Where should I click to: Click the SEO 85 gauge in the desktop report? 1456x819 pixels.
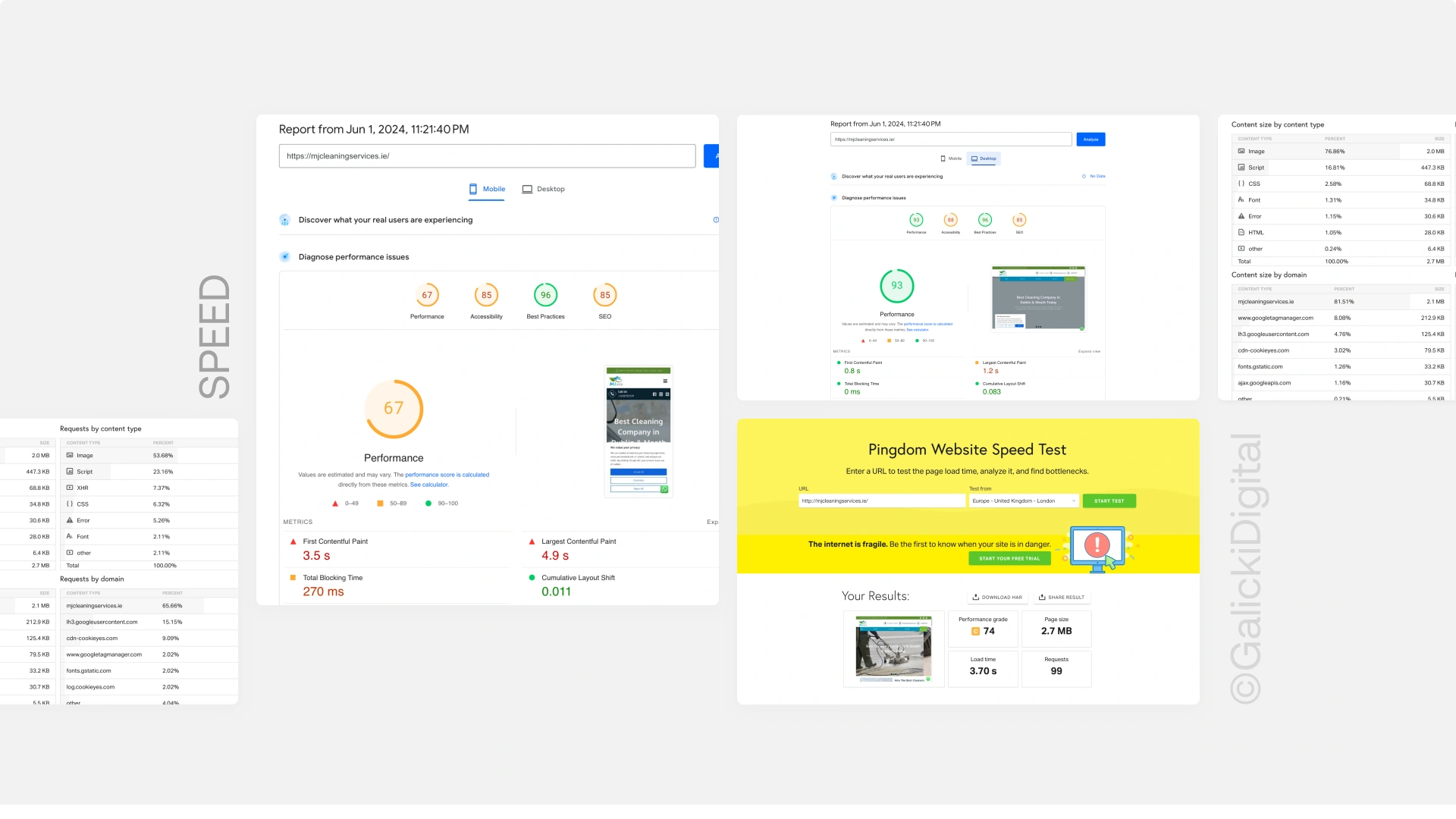pyautogui.click(x=1019, y=220)
